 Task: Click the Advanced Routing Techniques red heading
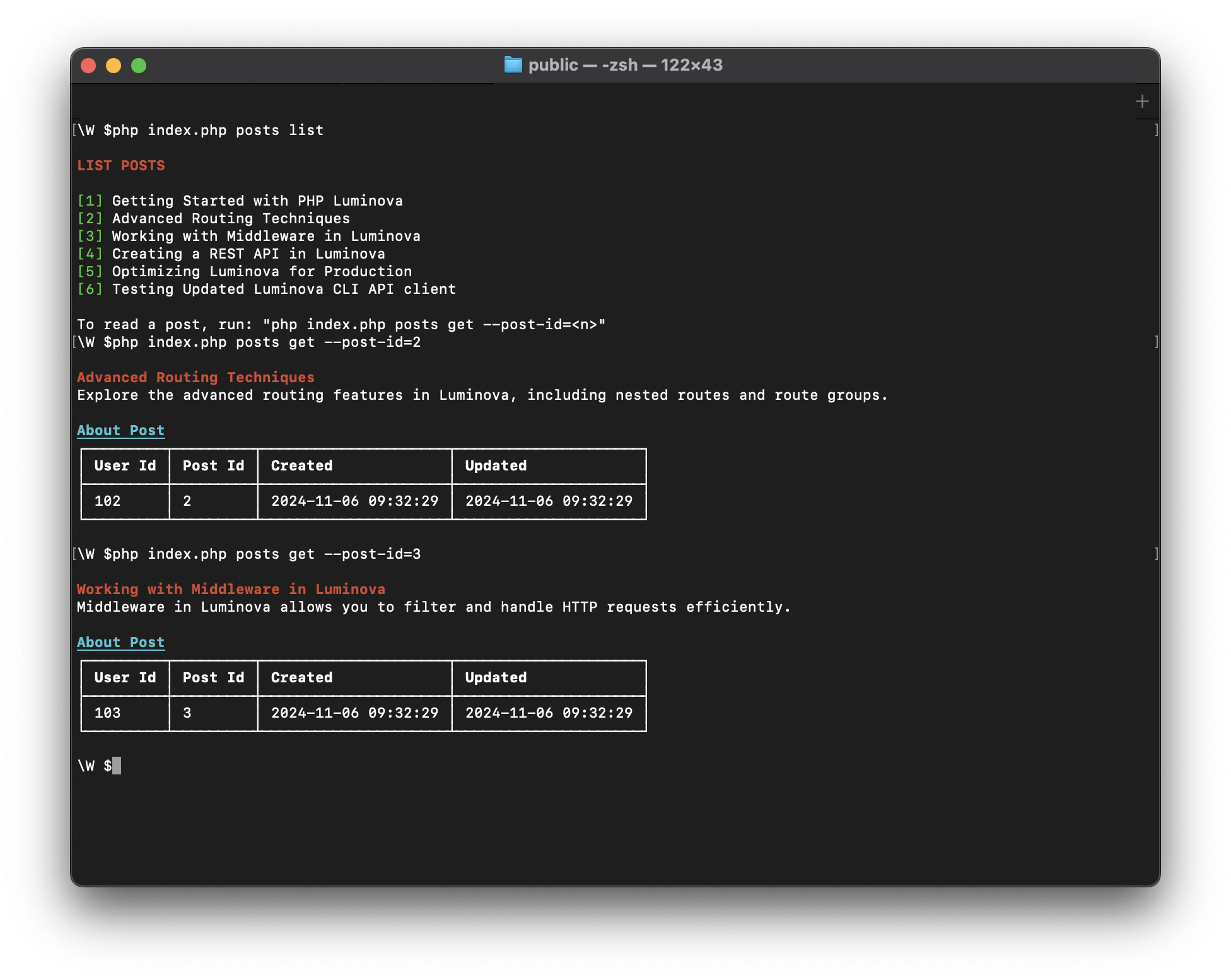click(x=195, y=377)
